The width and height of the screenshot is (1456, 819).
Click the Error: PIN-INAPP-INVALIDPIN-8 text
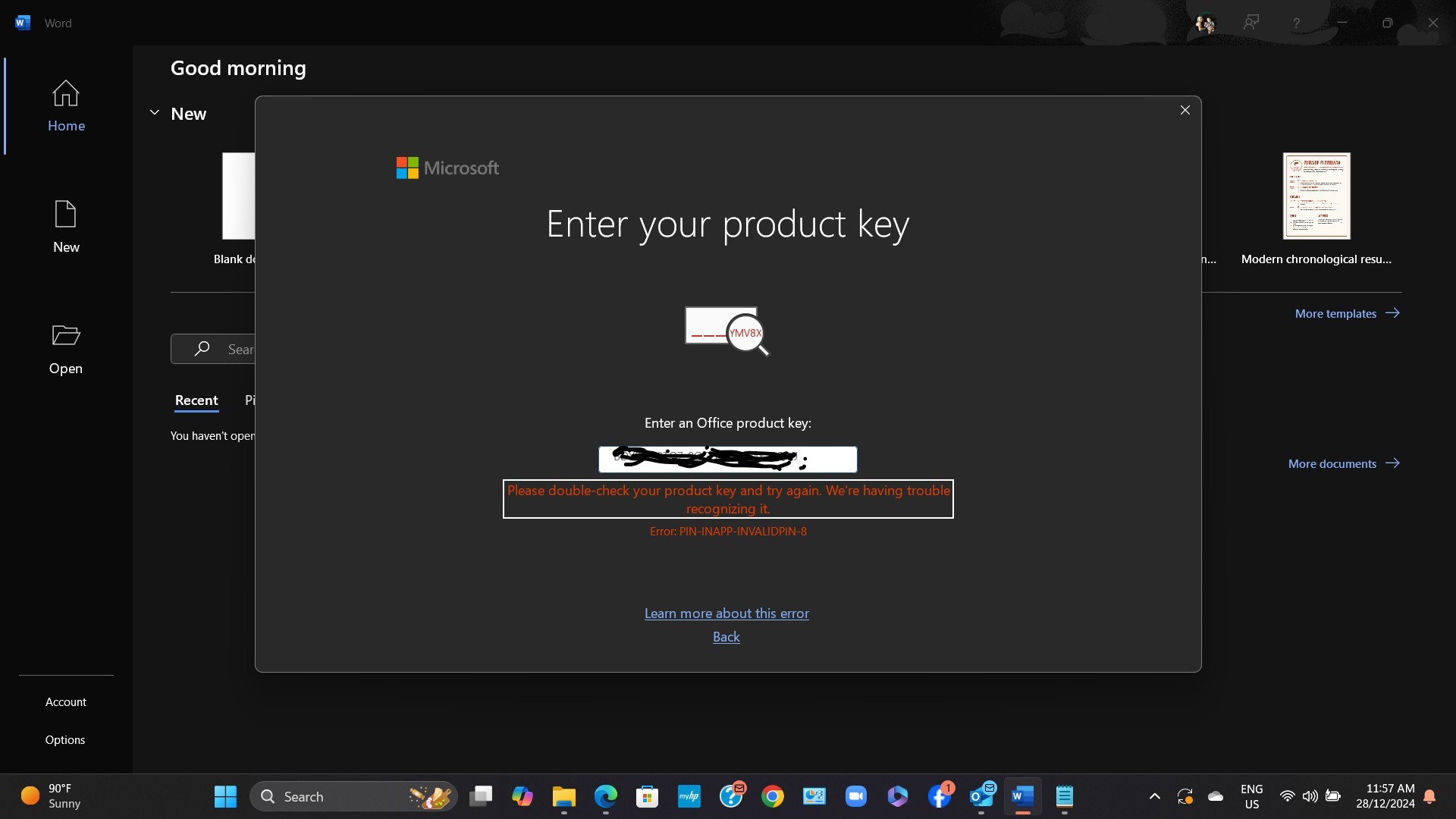coord(728,532)
